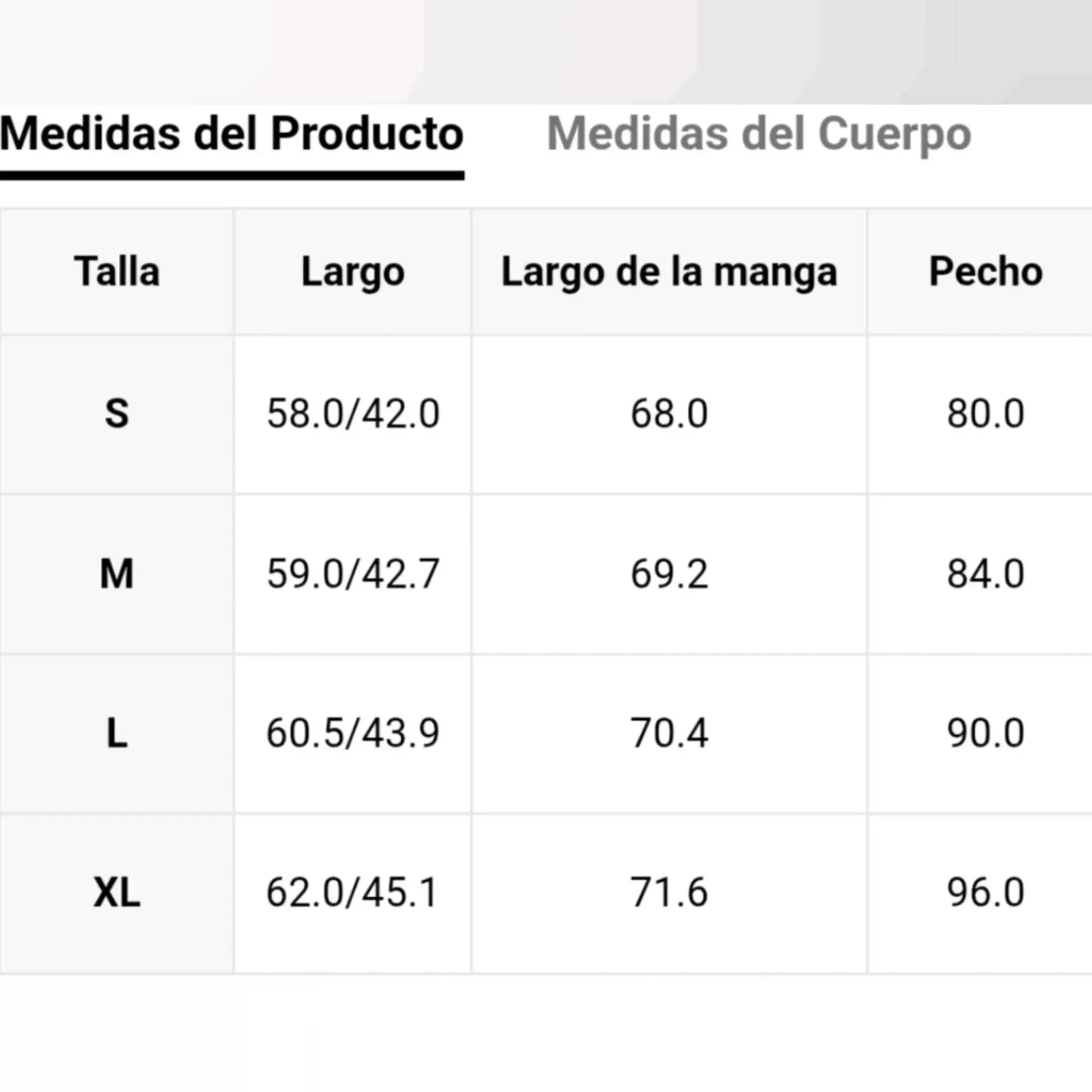The image size is (1092, 1092).
Task: Switch to the Medidas del Cuerpo tab
Action: (759, 134)
